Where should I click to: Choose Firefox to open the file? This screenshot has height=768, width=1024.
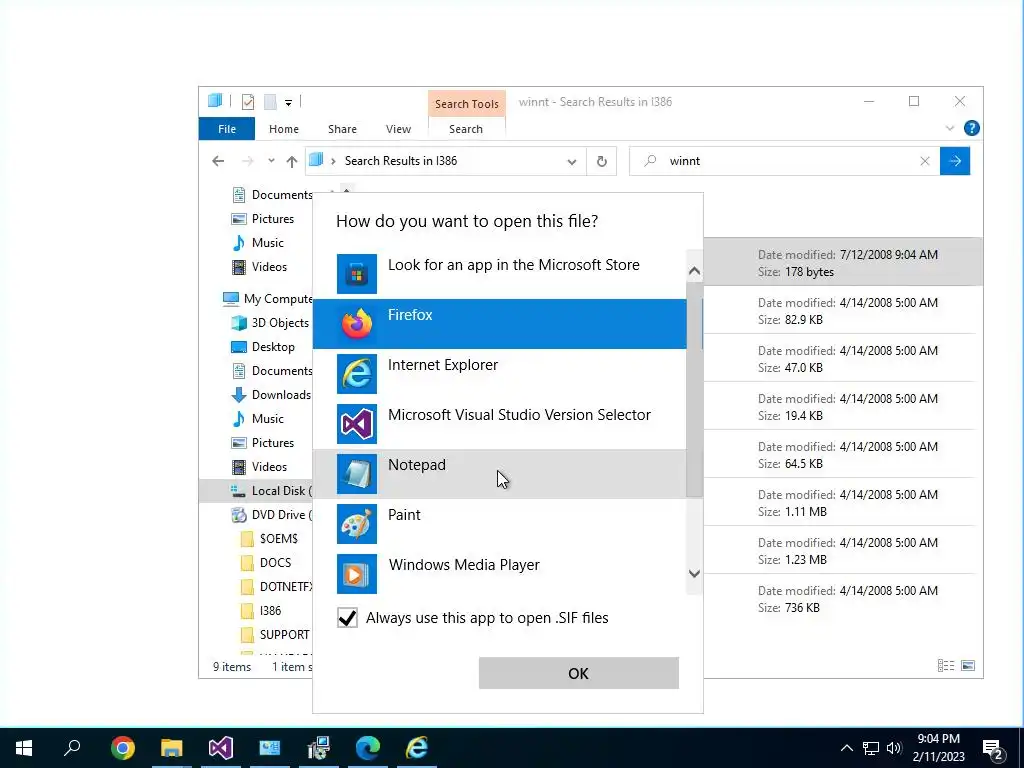pos(500,324)
